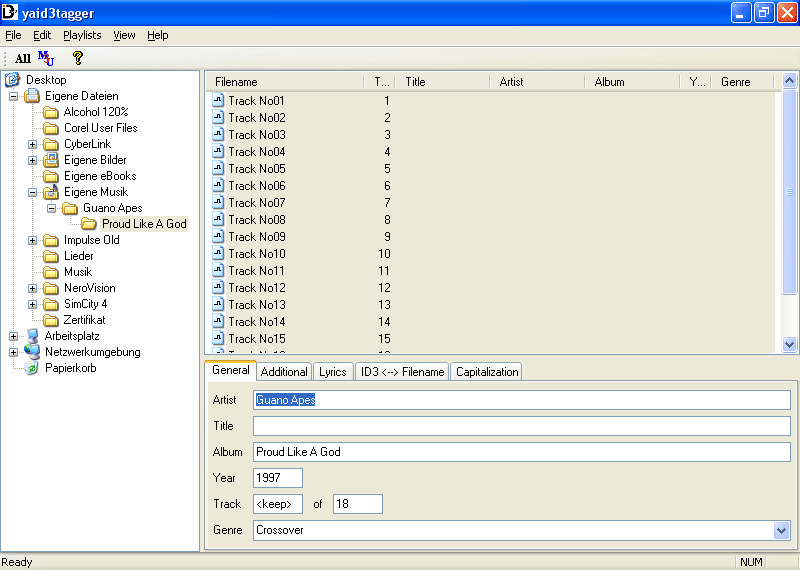This screenshot has height=570, width=800.
Task: Select the Papierkorb recycle bin icon
Action: click(31, 368)
